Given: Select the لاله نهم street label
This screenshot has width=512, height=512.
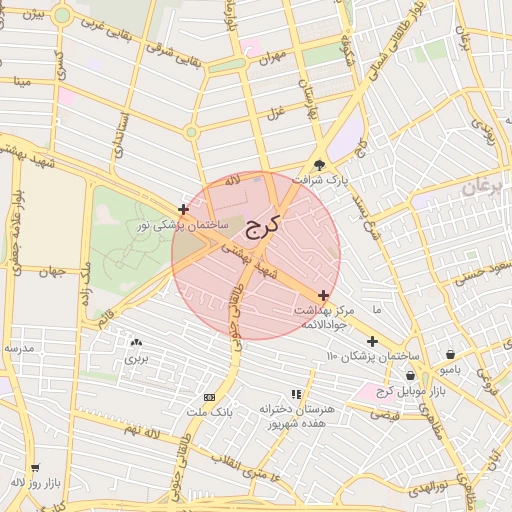Looking at the screenshot, I should [x=142, y=431].
